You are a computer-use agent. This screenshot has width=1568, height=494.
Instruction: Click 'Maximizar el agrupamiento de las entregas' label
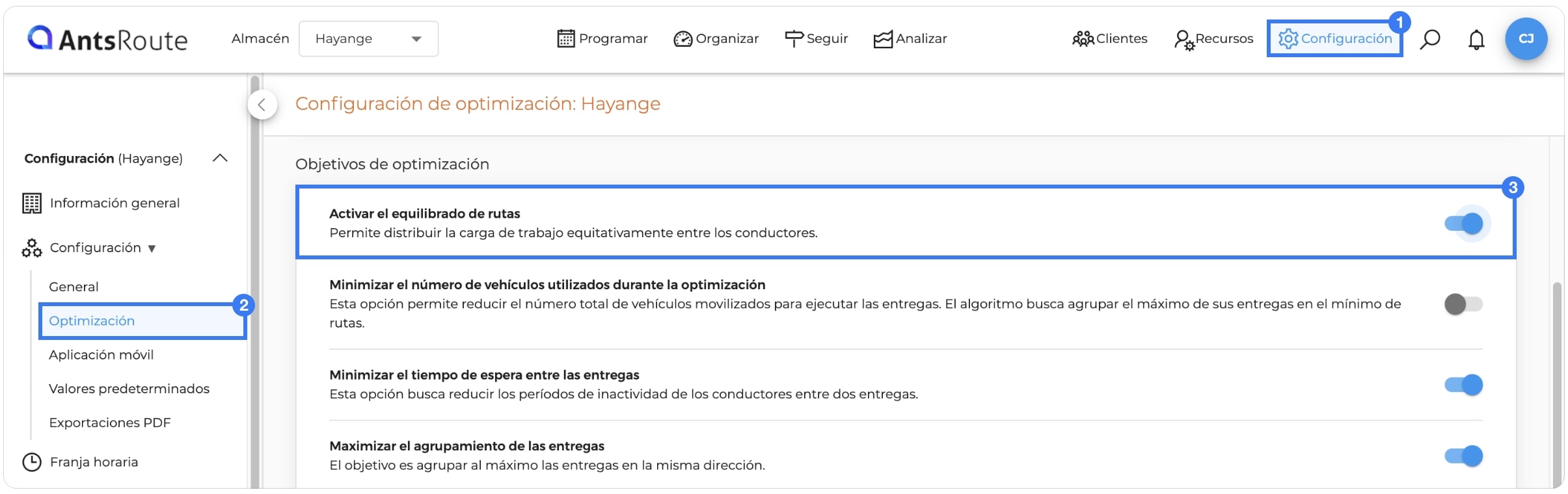[x=466, y=446]
